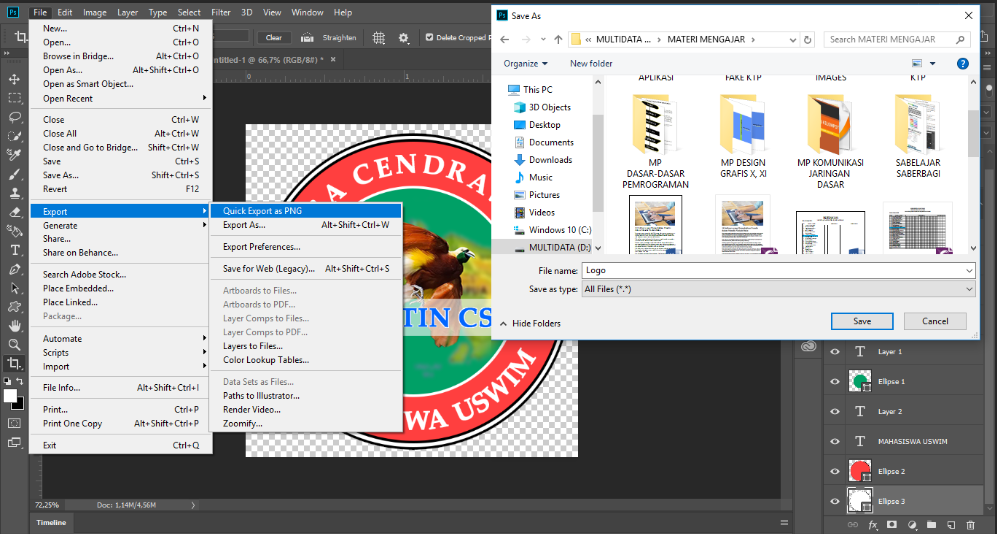Choose Quick Export as PNG
Viewport: 997px width, 534px height.
306,210
